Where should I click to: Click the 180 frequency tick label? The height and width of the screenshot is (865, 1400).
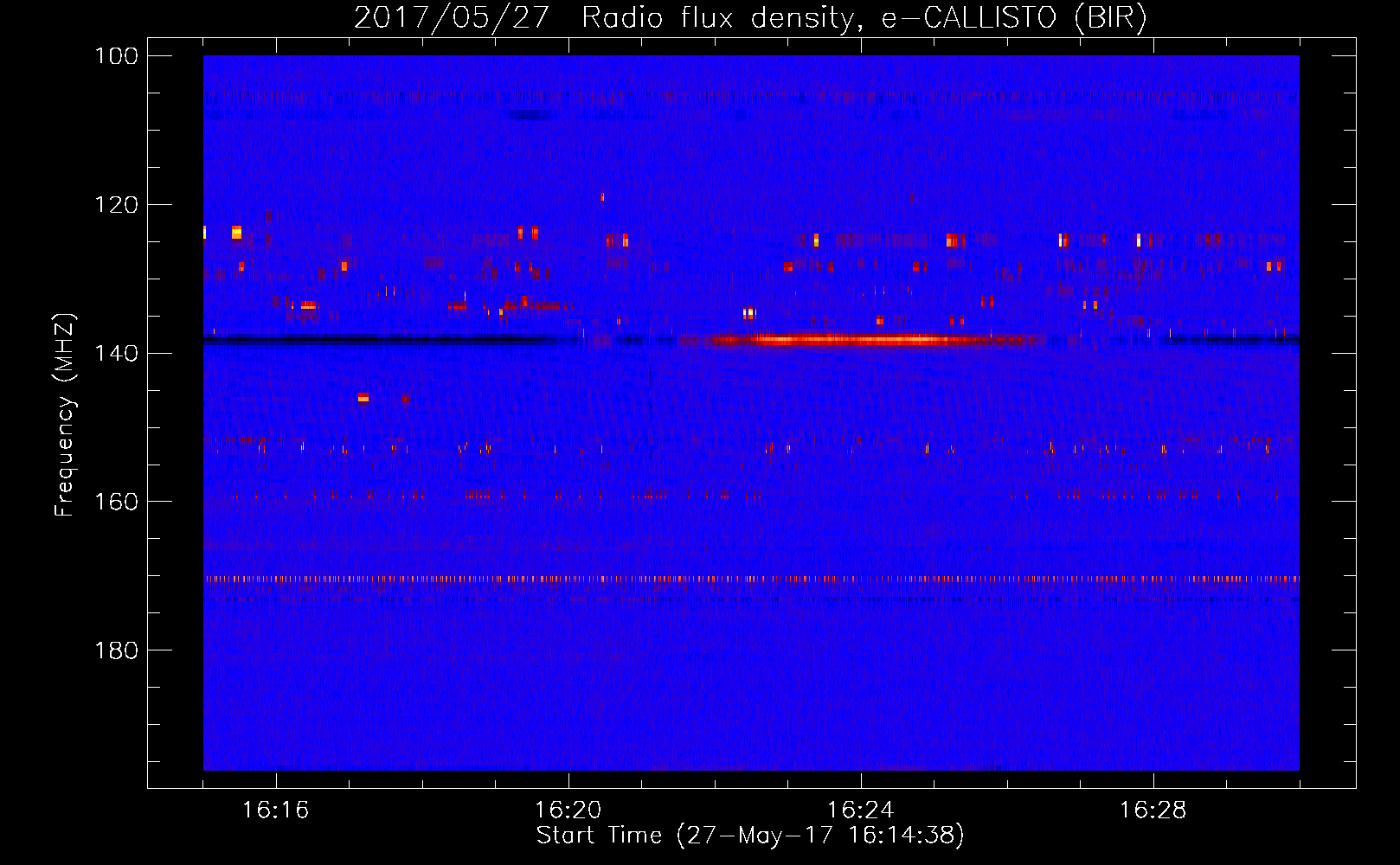(x=117, y=650)
